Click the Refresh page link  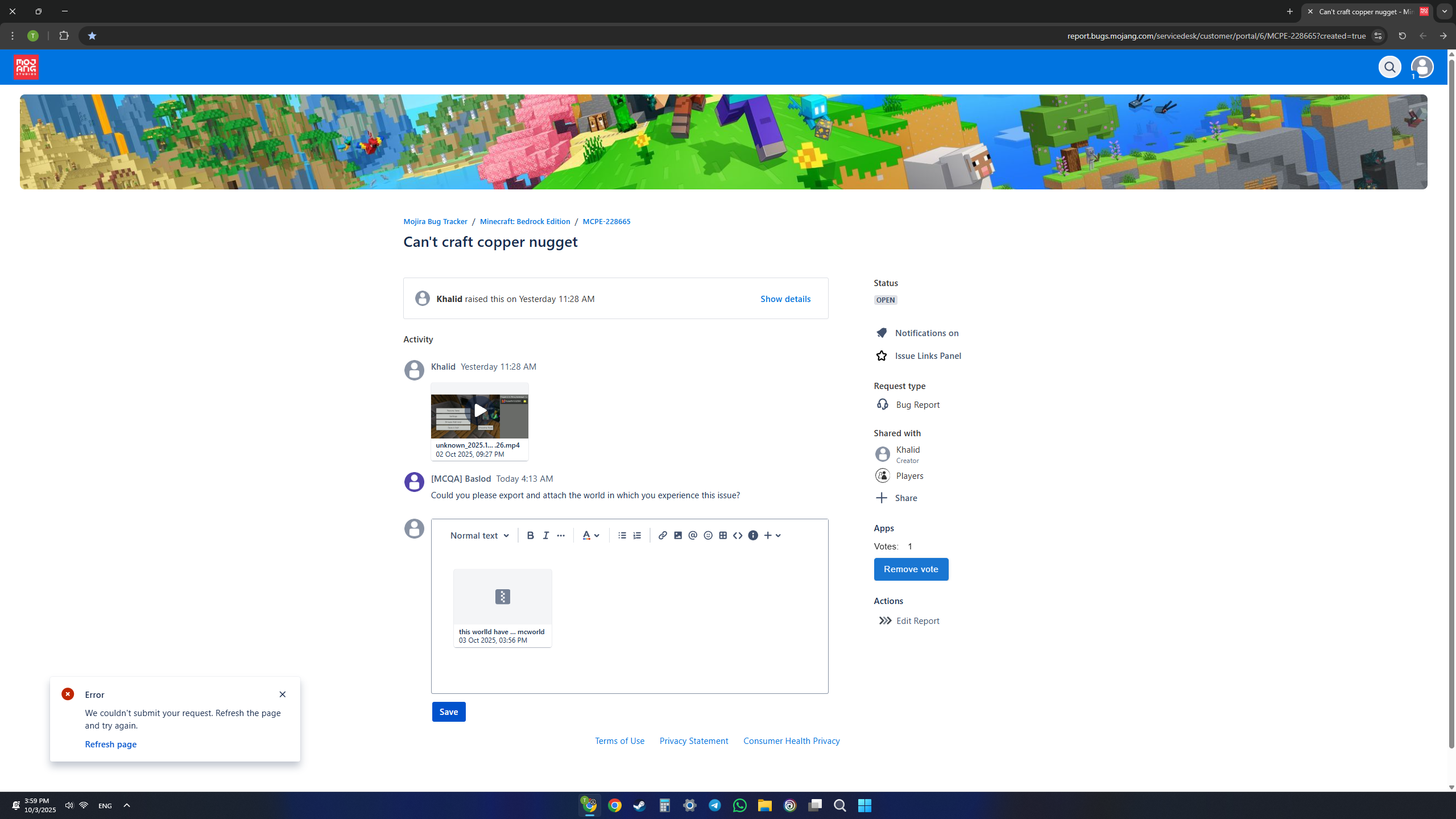point(110,744)
